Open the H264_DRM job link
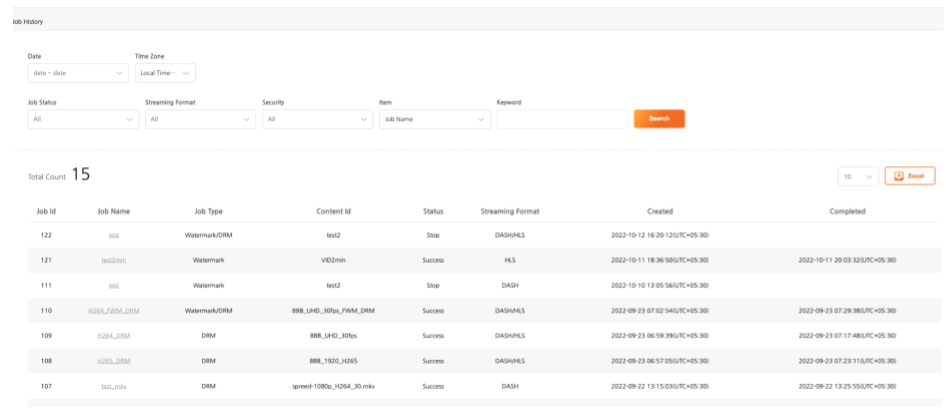 114,335
